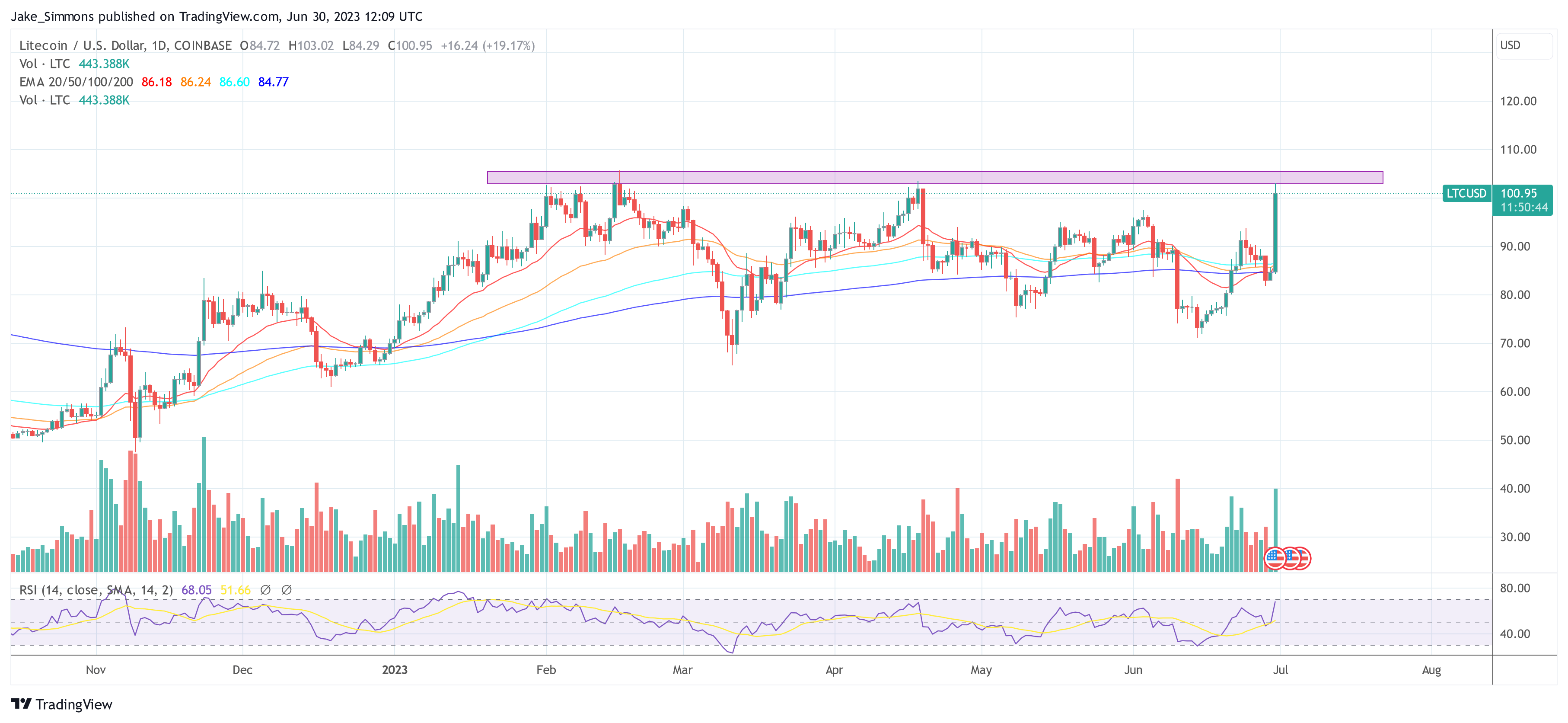1568x723 pixels.
Task: Click the 2023 label on time axis
Action: [395, 669]
